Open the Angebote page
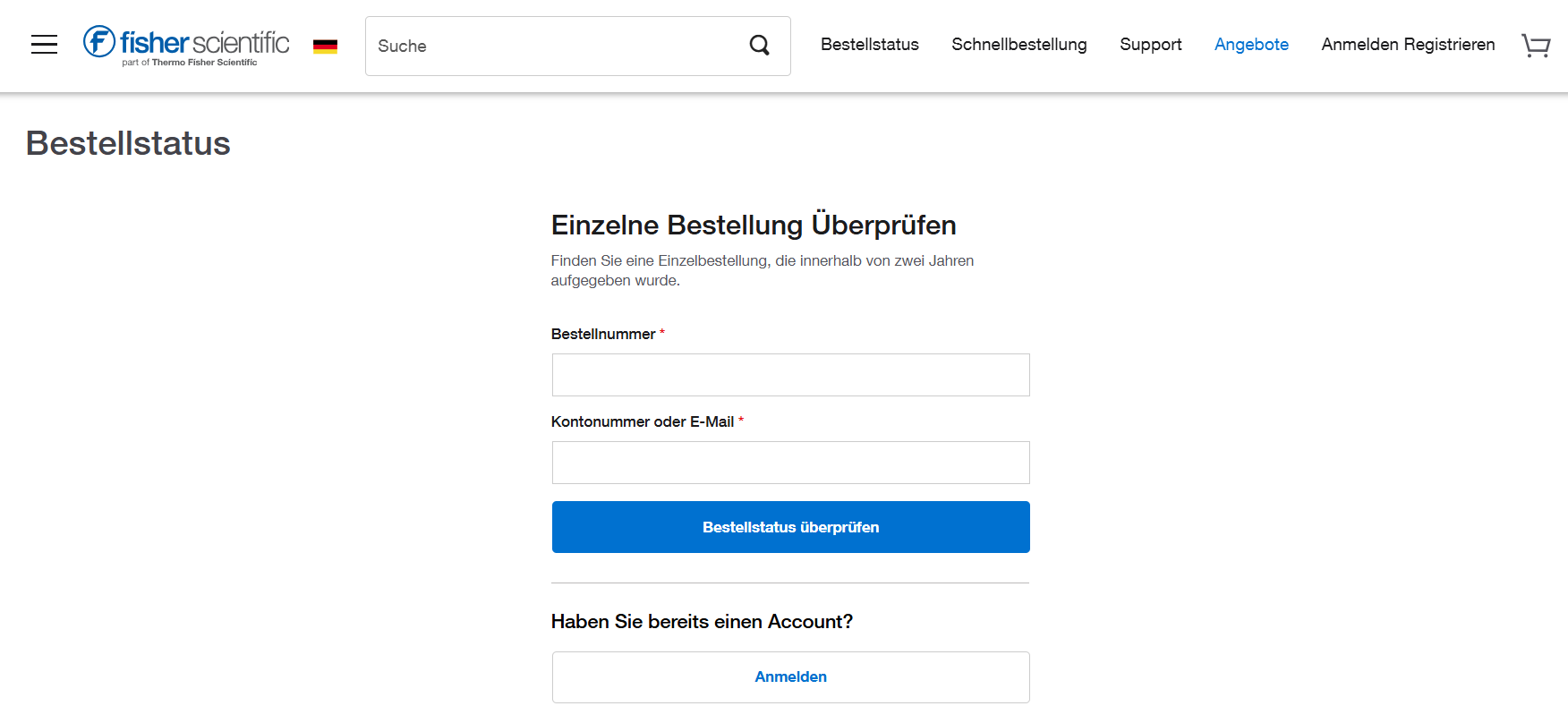 tap(1251, 44)
